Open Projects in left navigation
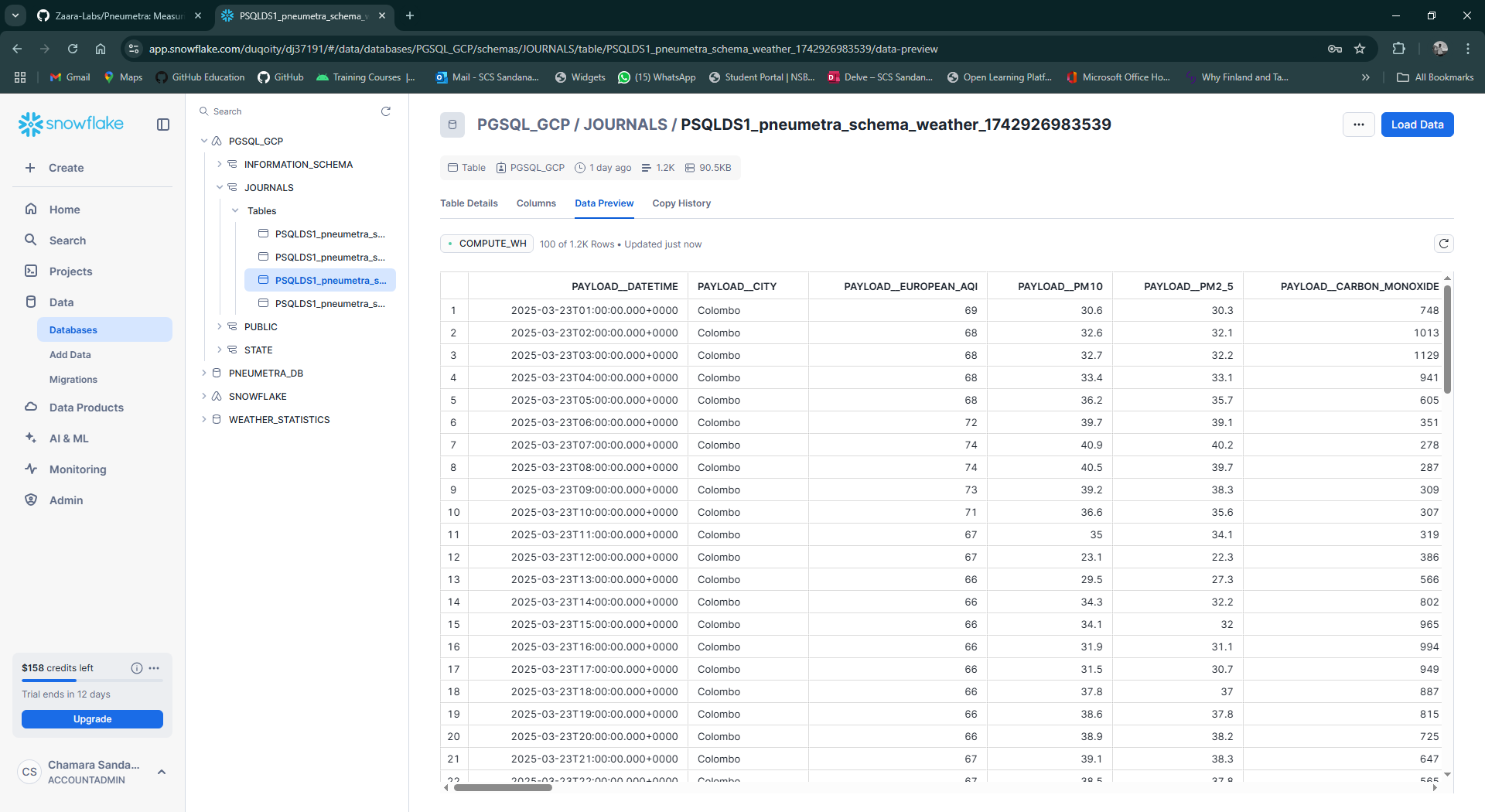 click(70, 271)
